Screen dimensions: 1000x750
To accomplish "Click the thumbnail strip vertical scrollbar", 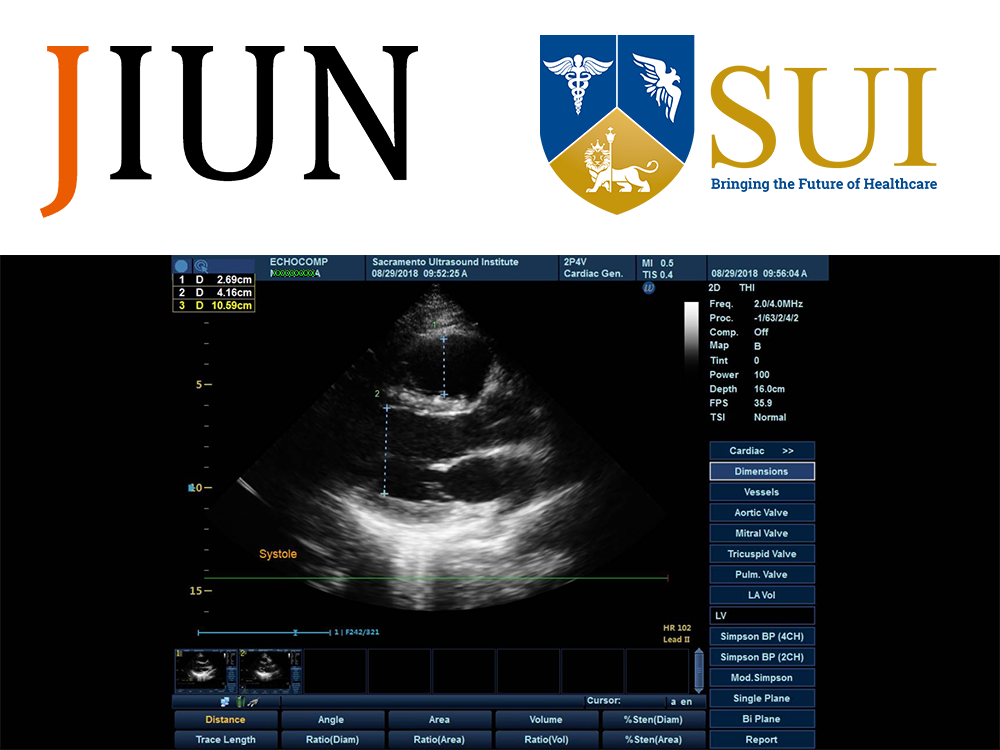I will pyautogui.click(x=699, y=671).
